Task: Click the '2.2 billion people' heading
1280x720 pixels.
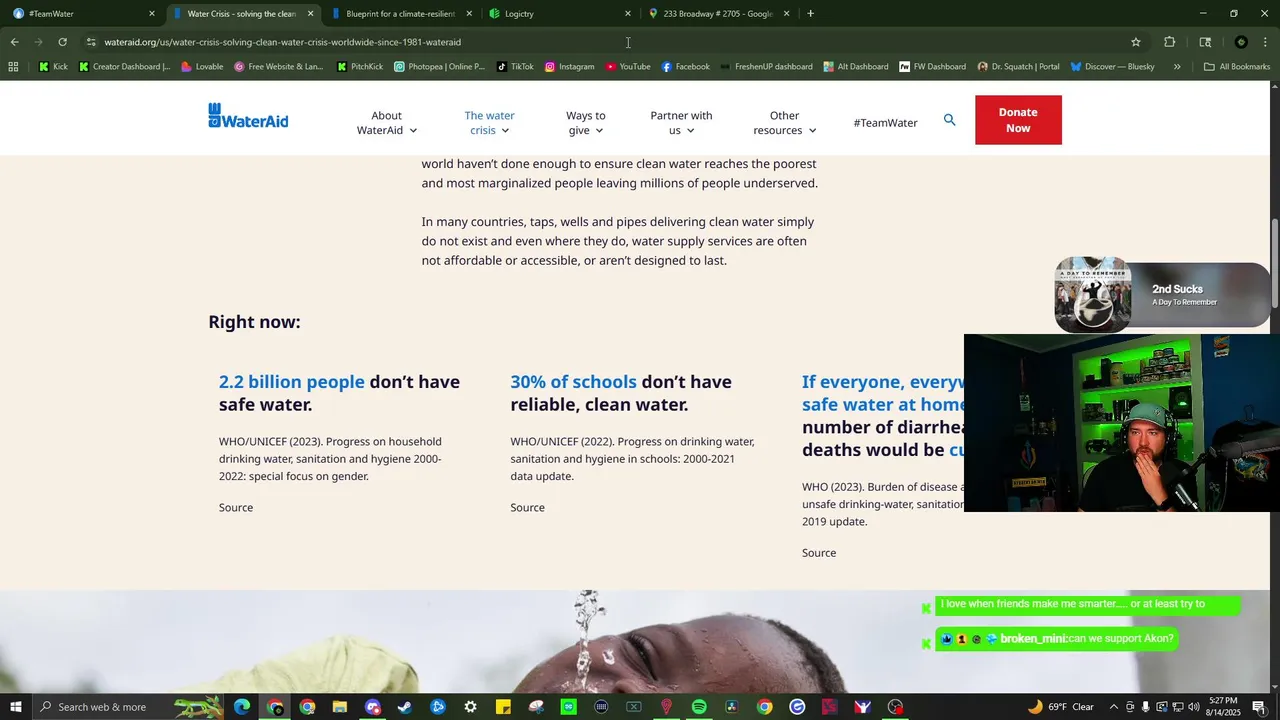Action: (x=292, y=382)
